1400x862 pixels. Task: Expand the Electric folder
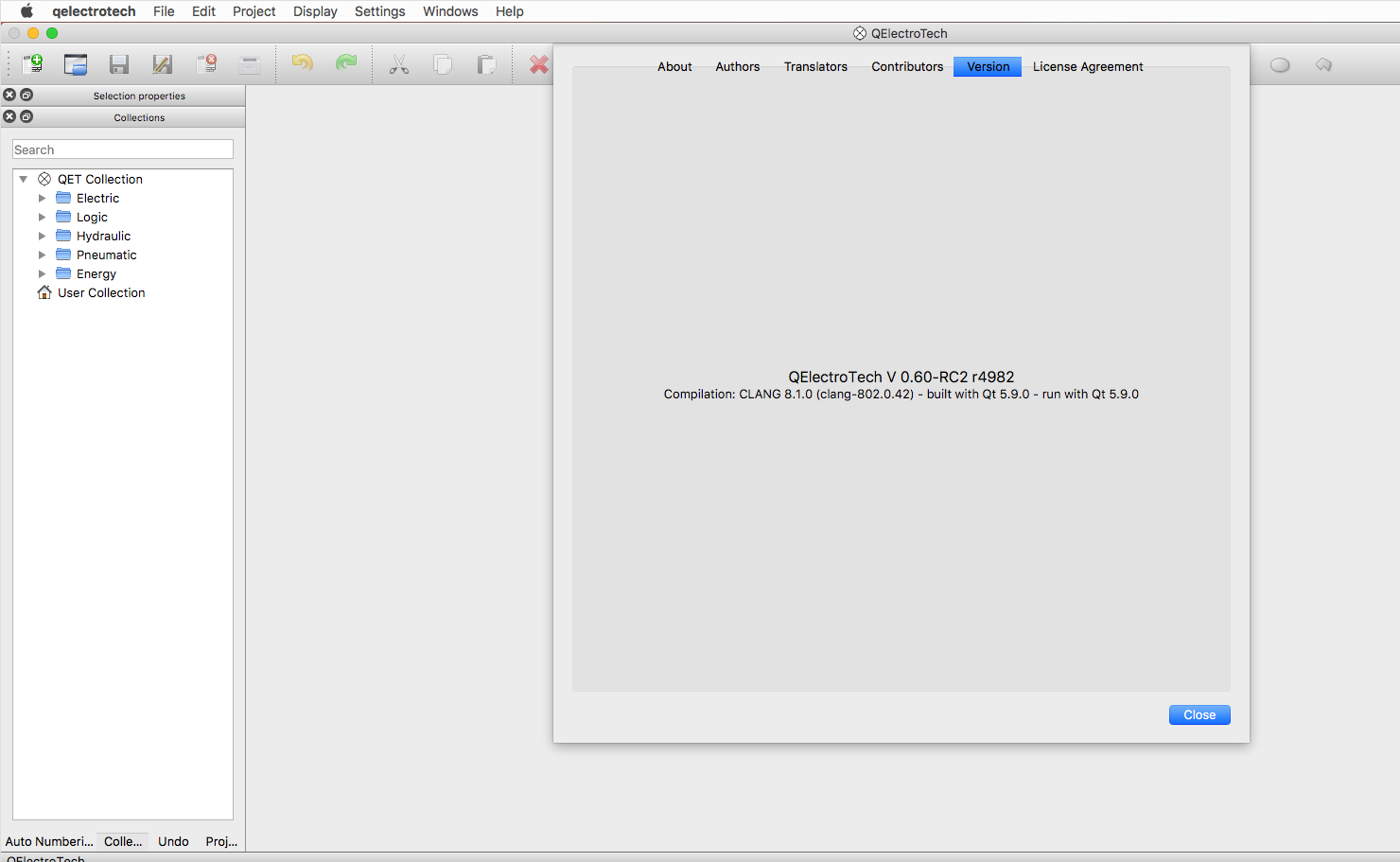point(42,198)
